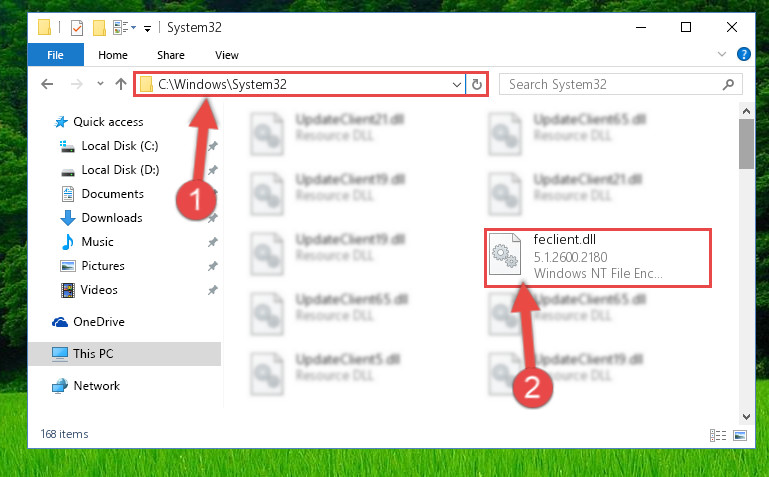
Task: Open Customize Quick Access Toolbar dropdown
Action: (x=147, y=28)
